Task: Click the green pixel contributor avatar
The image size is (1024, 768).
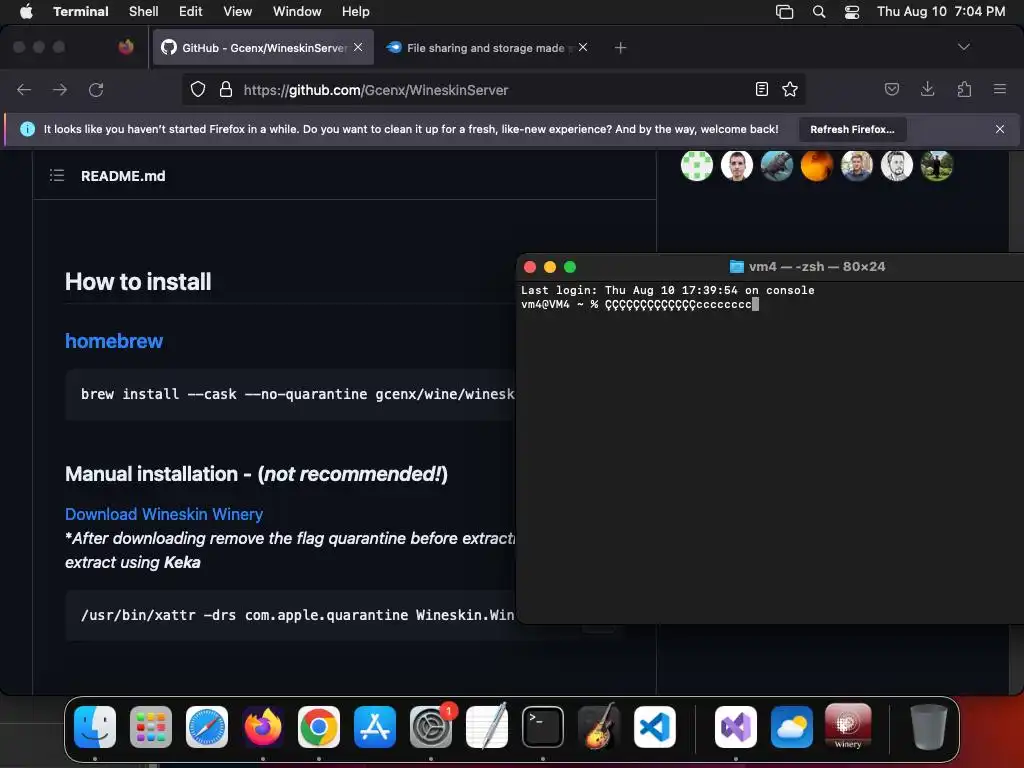Action: 697,165
